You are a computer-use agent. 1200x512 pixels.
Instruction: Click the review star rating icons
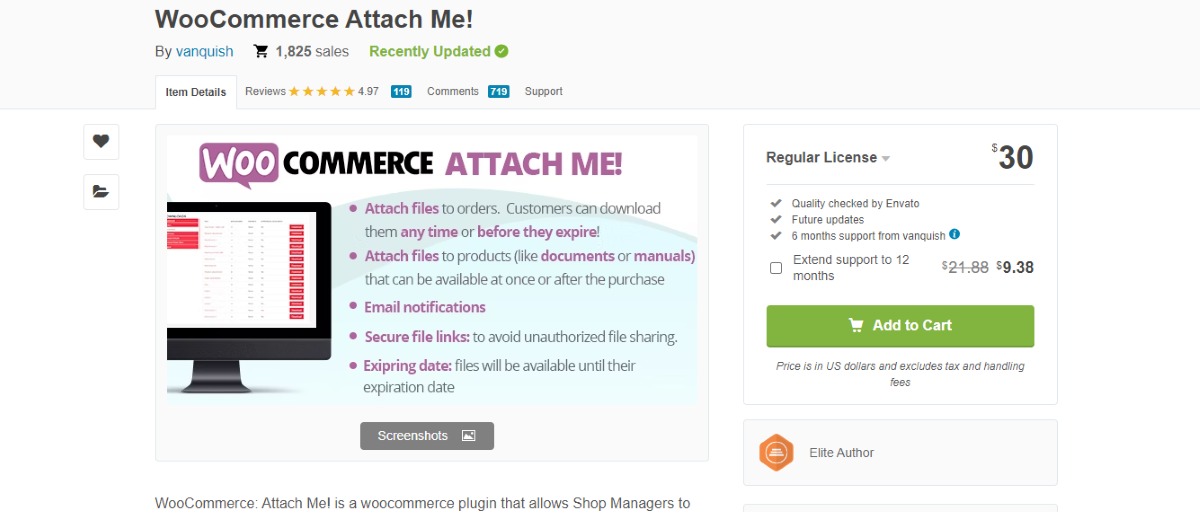click(321, 91)
